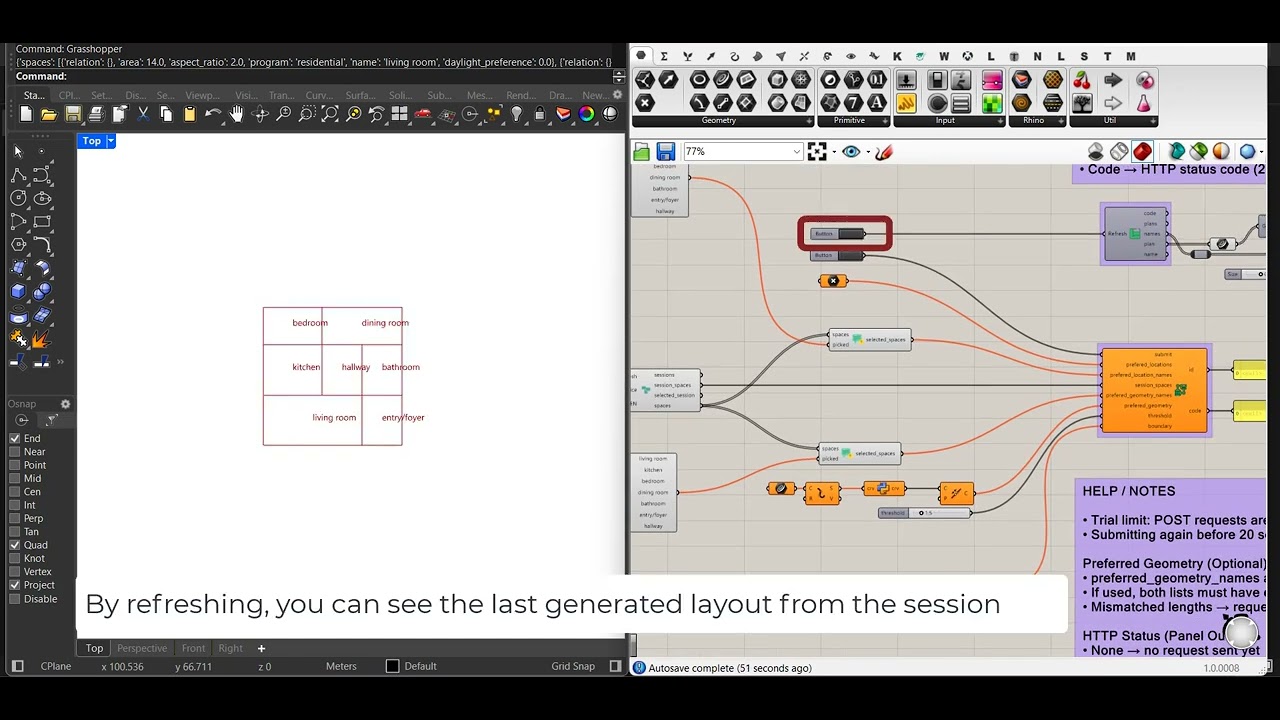Click the Number Slider 0.1 icon in Primitive
Viewport: 1280px width, 720px height.
pos(876,80)
